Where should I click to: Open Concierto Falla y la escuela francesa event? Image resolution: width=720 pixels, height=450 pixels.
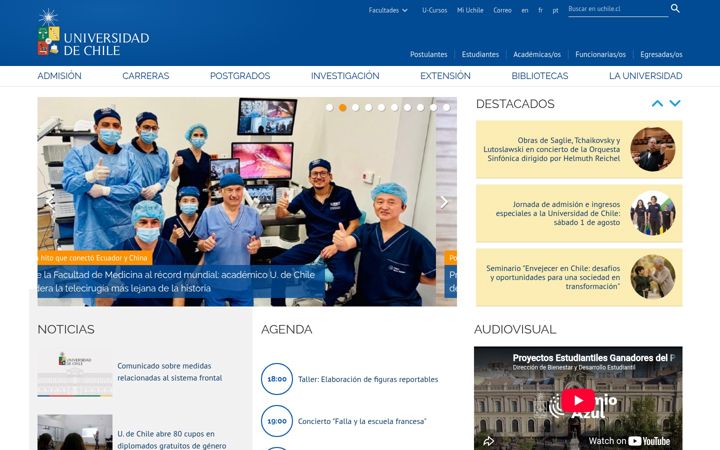pyautogui.click(x=362, y=421)
